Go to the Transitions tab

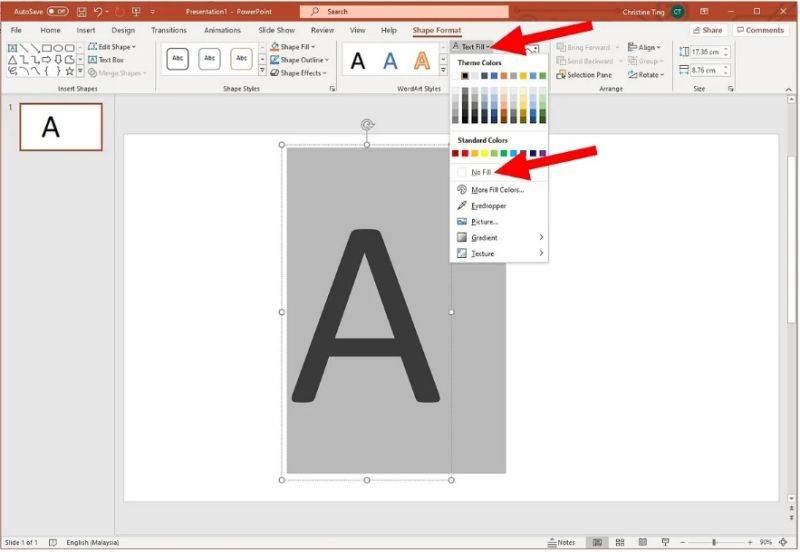coord(169,30)
